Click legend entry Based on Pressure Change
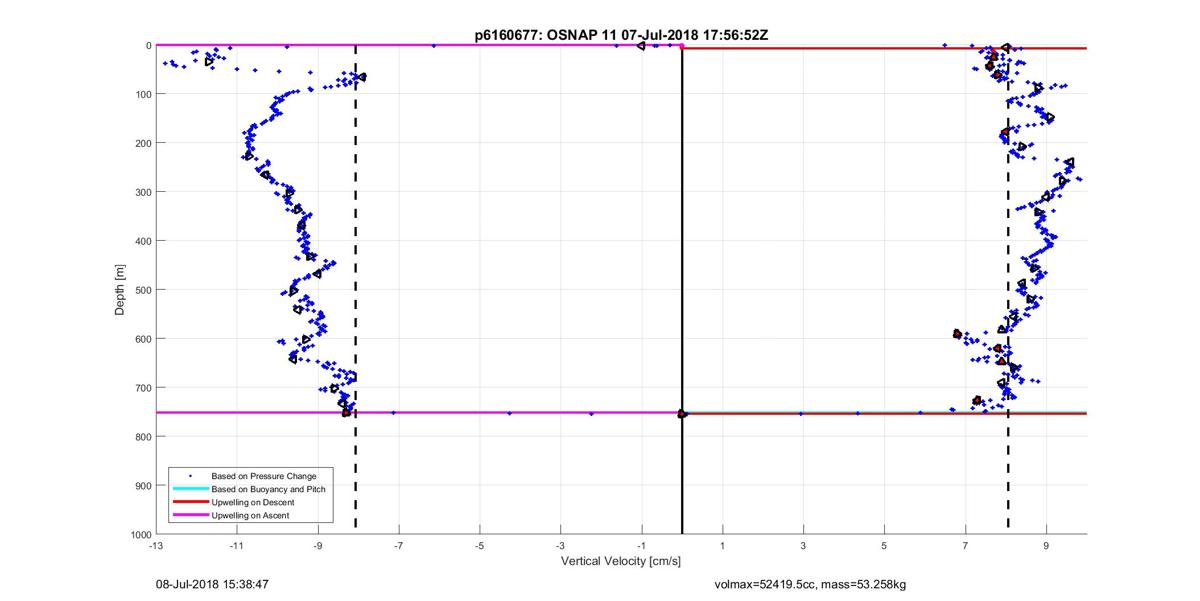Viewport: 1200px width, 601px height. [x=265, y=475]
